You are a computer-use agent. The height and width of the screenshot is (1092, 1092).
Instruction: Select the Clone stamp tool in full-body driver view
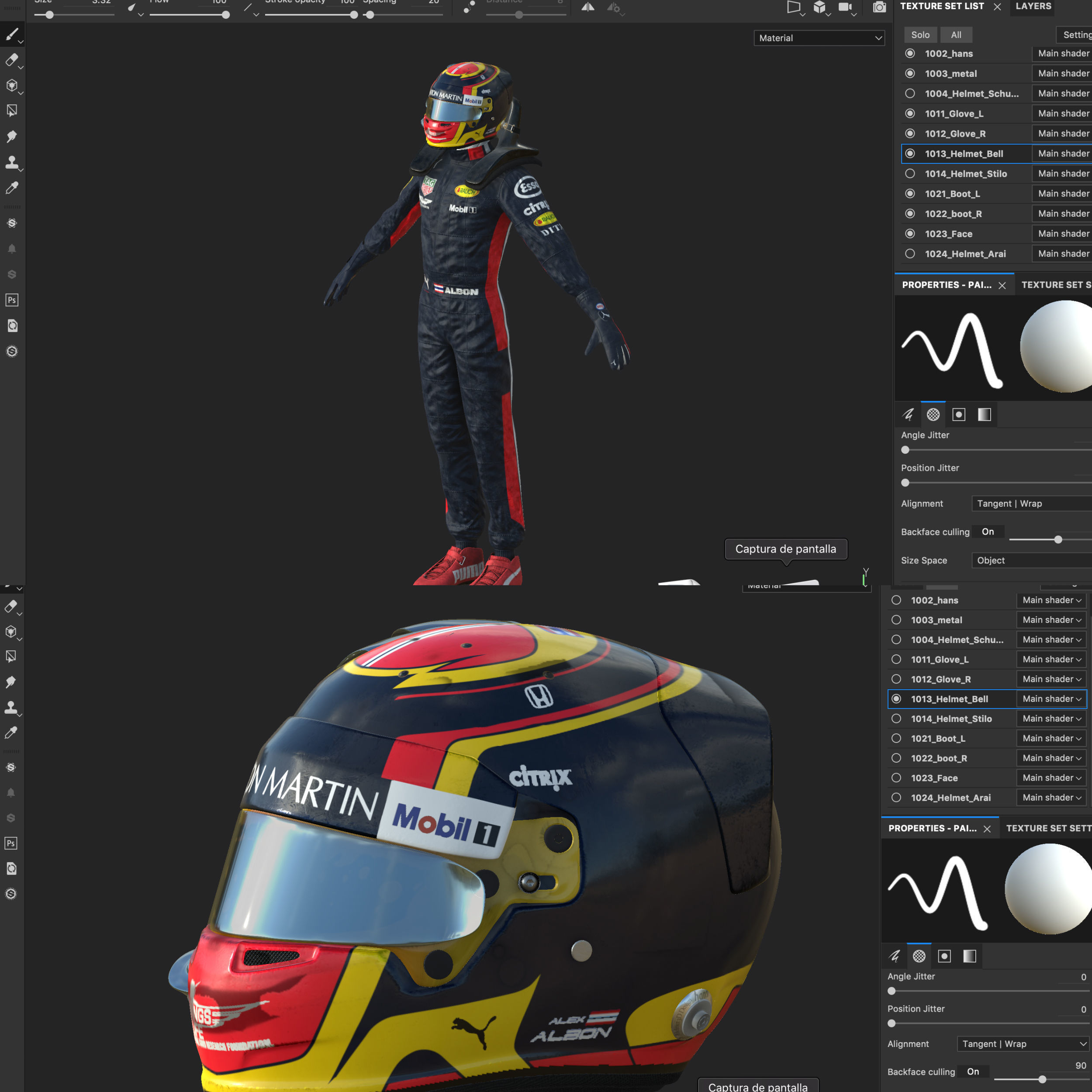point(12,162)
